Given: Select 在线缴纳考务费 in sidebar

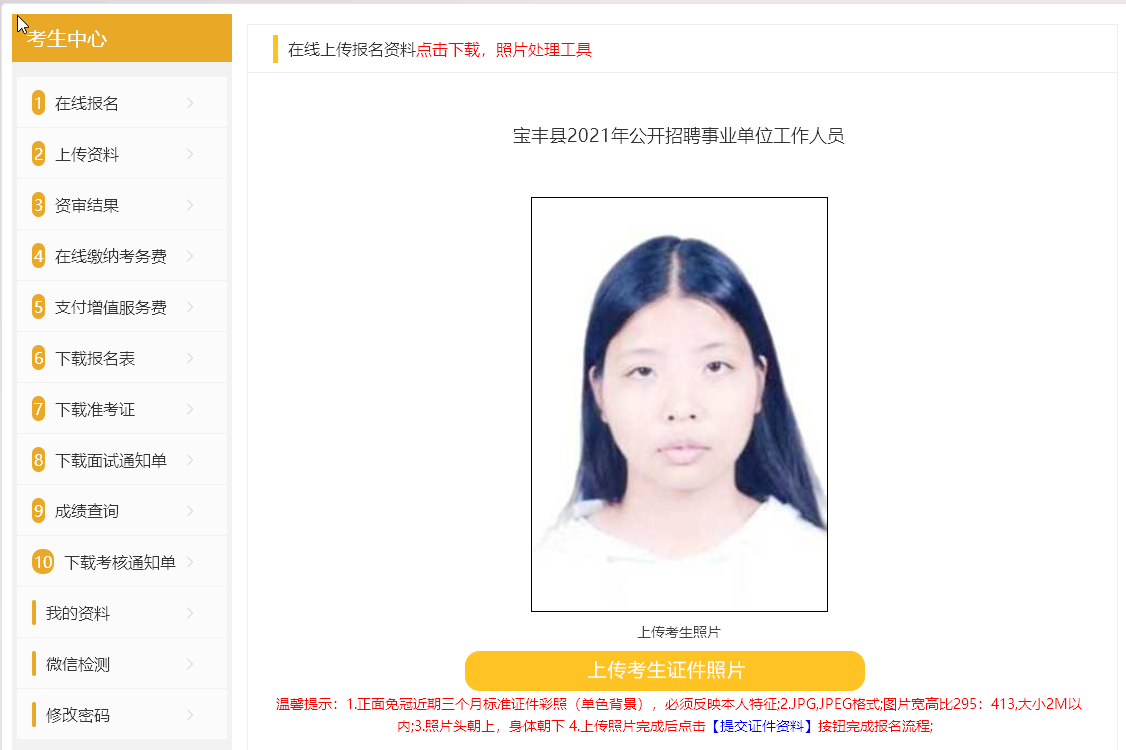Looking at the screenshot, I should tap(122, 256).
